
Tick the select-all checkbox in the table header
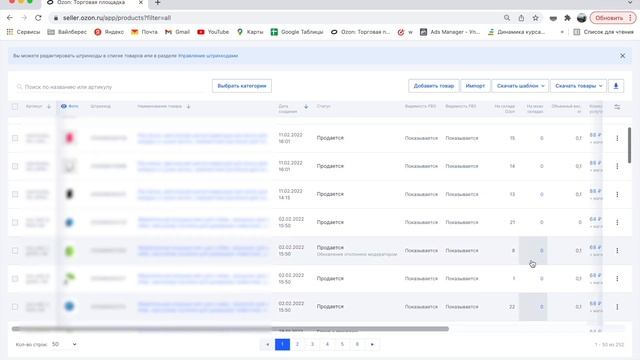(15, 107)
